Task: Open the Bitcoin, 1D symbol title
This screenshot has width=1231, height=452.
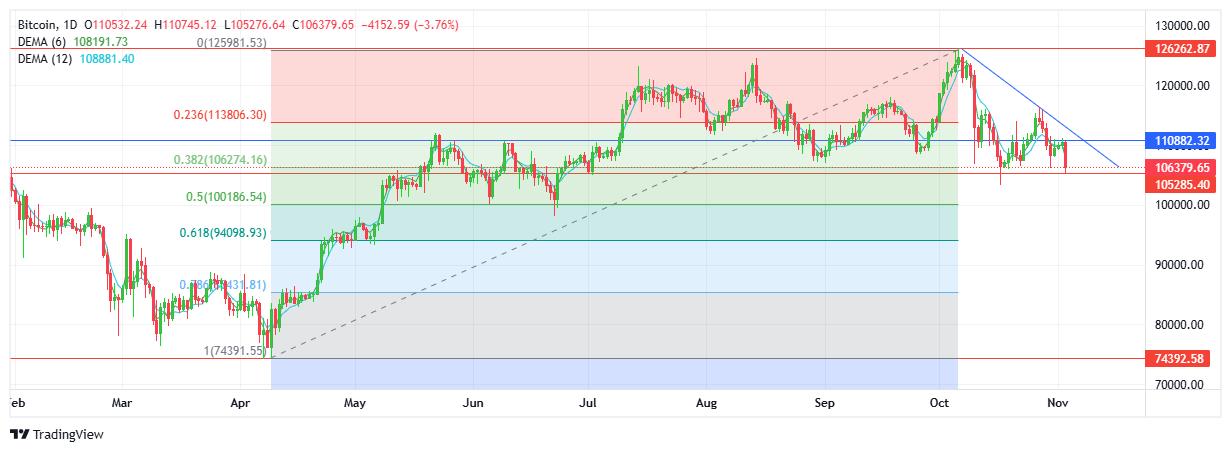Action: [49, 23]
